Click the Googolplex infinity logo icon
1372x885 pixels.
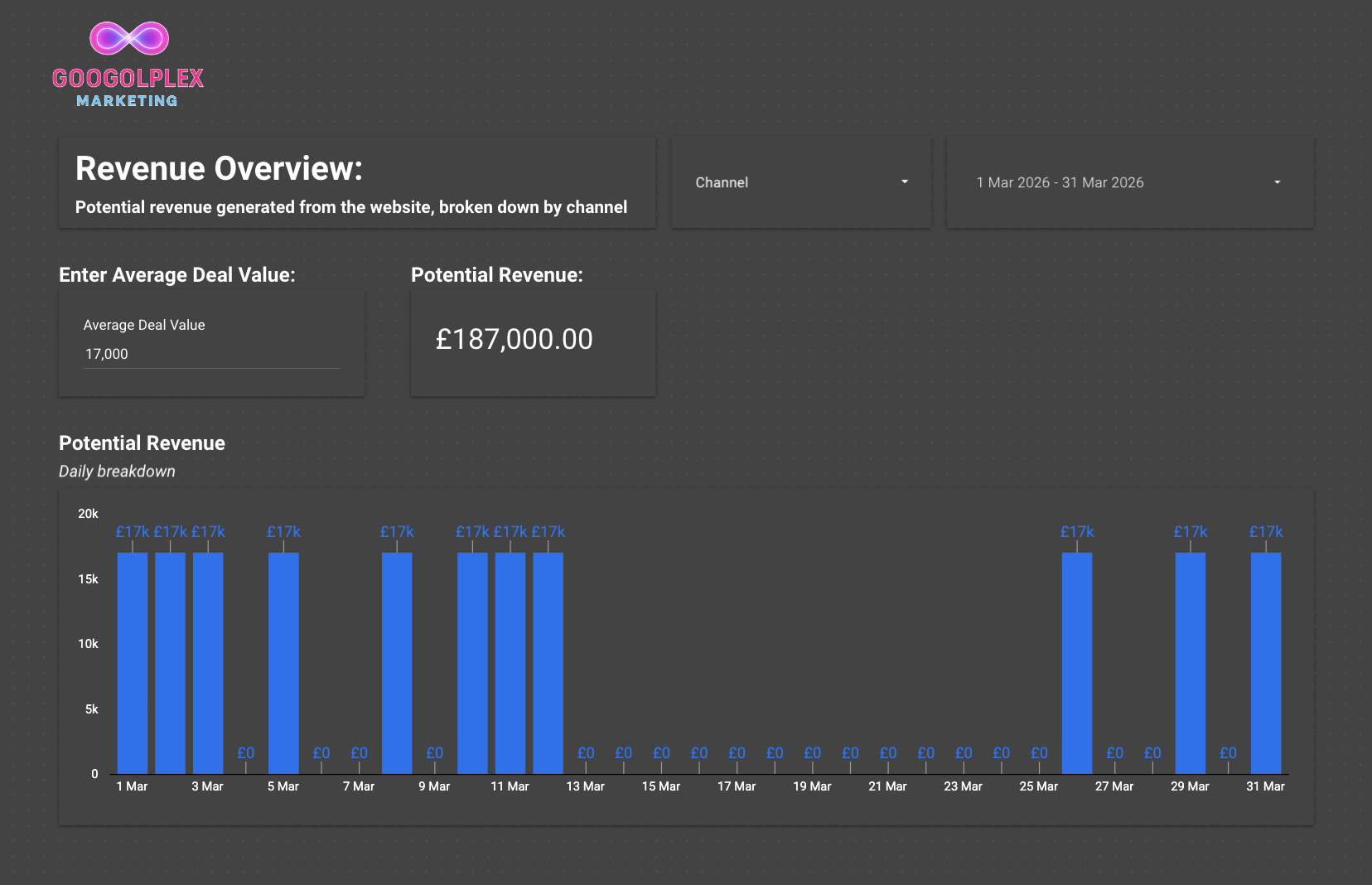pos(128,36)
